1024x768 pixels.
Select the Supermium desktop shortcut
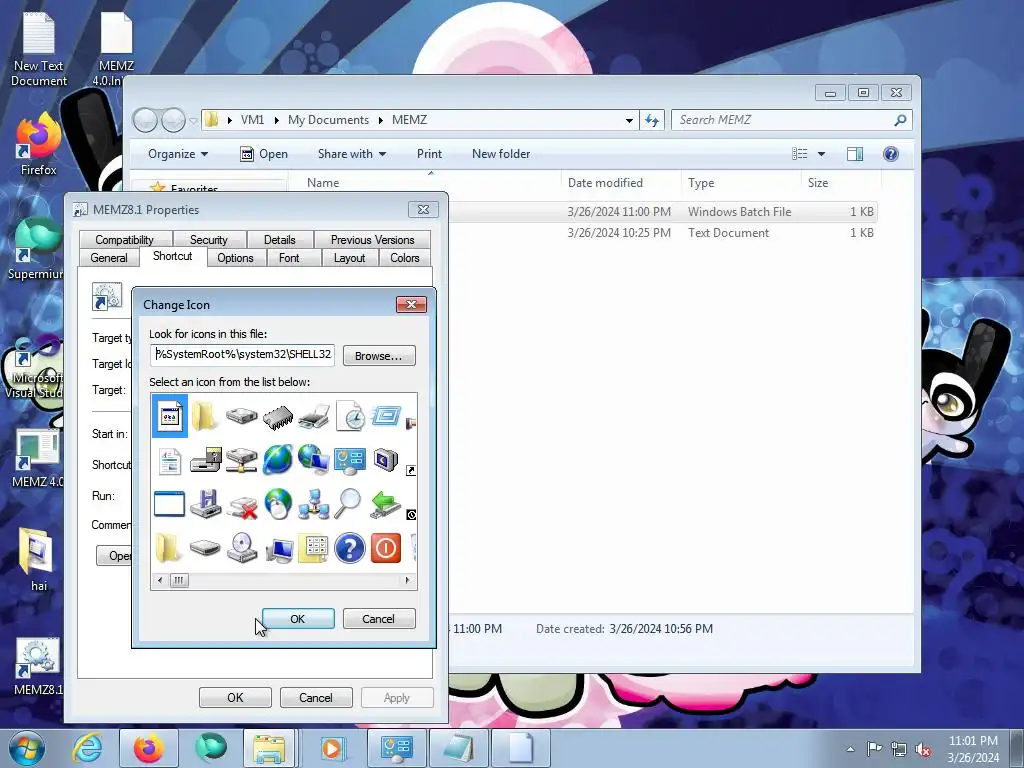(36, 249)
